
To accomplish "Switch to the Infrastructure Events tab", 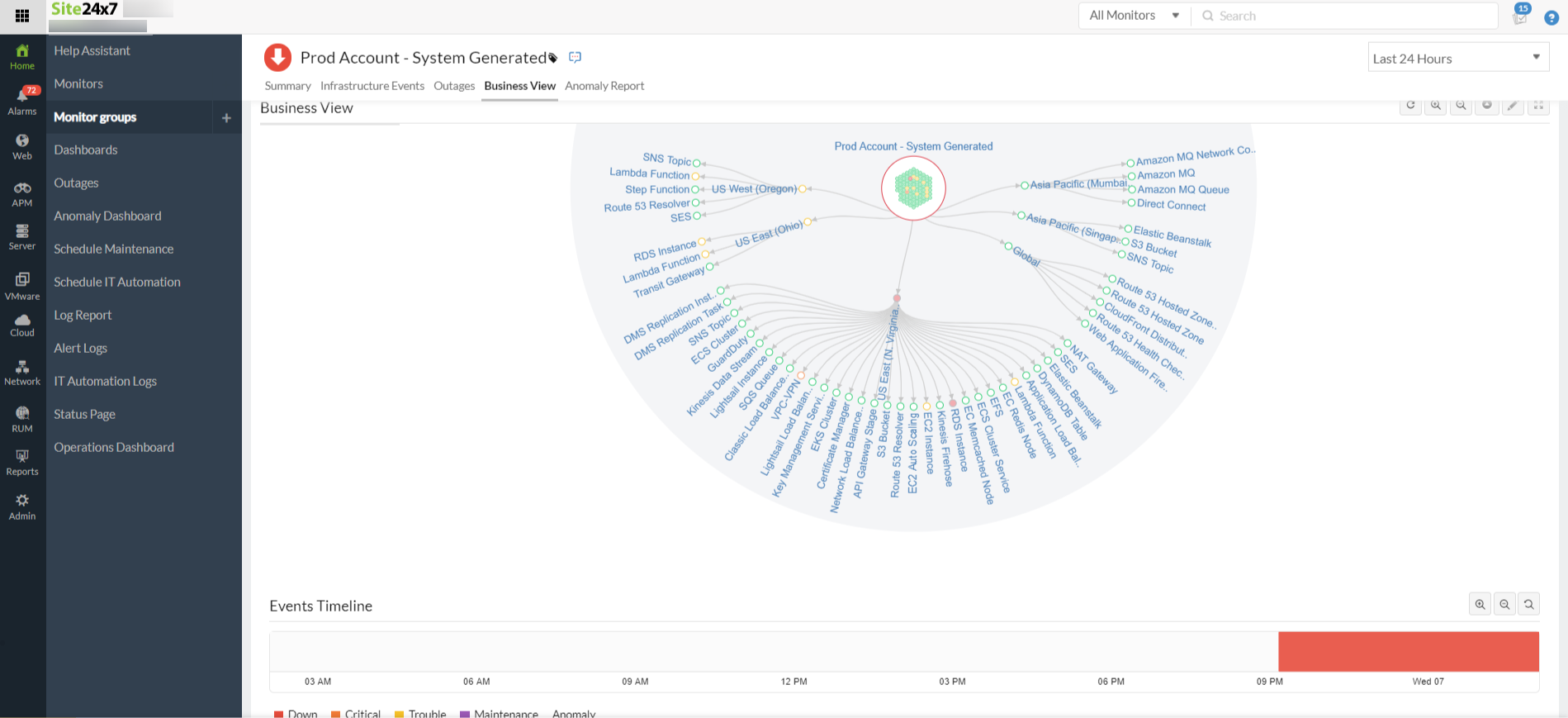I will coord(372,86).
